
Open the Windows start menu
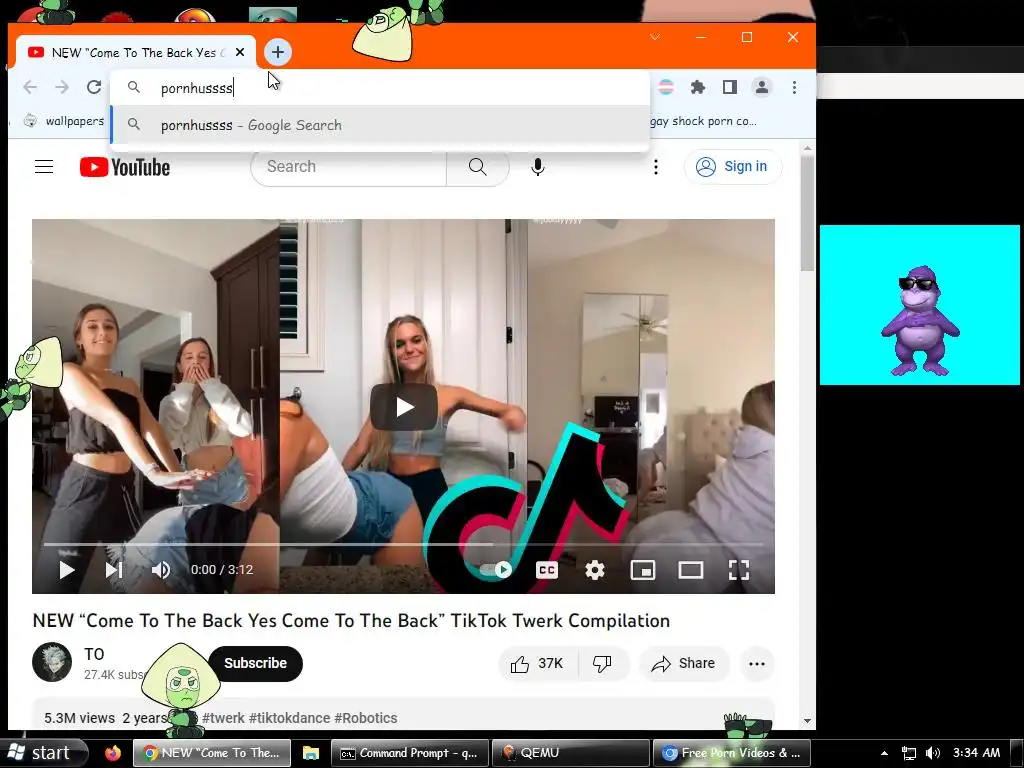[44, 753]
